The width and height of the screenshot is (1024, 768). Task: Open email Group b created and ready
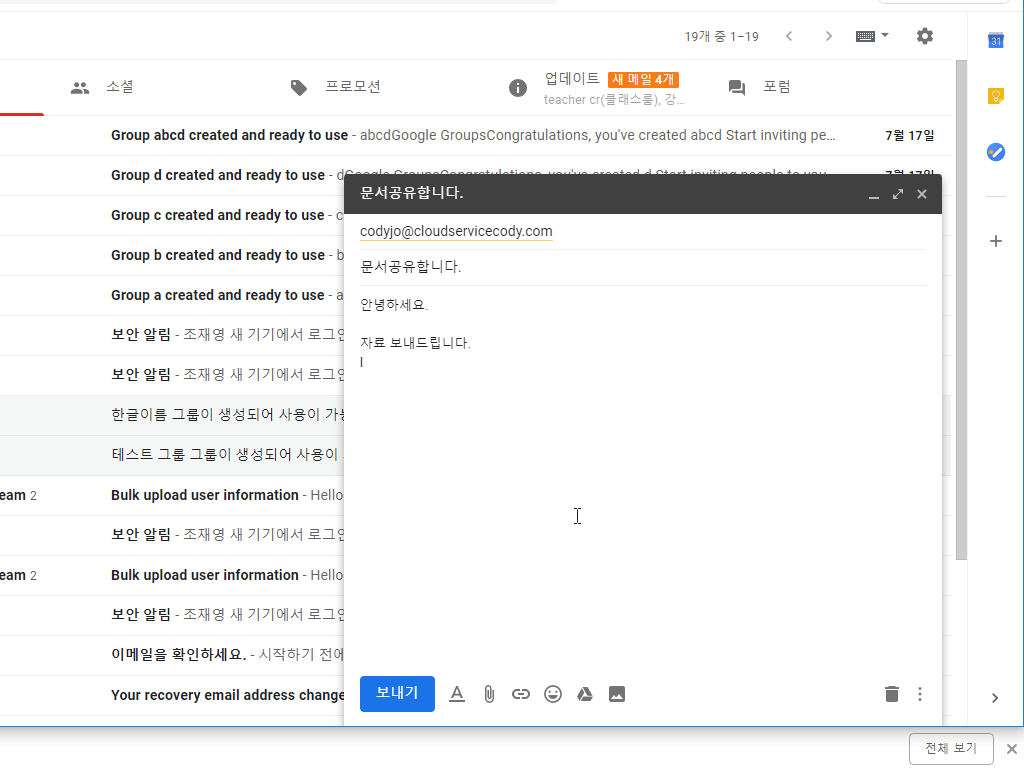[x=172, y=255]
